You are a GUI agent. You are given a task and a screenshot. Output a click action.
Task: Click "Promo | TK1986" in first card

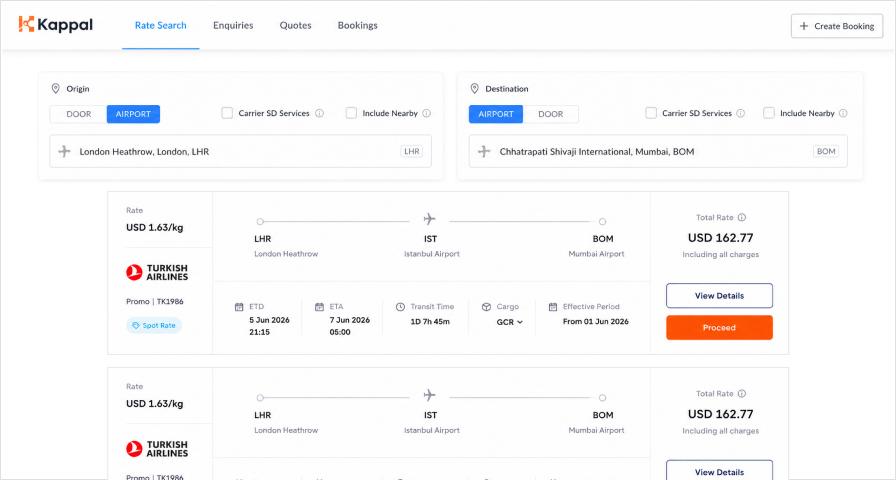(x=155, y=301)
